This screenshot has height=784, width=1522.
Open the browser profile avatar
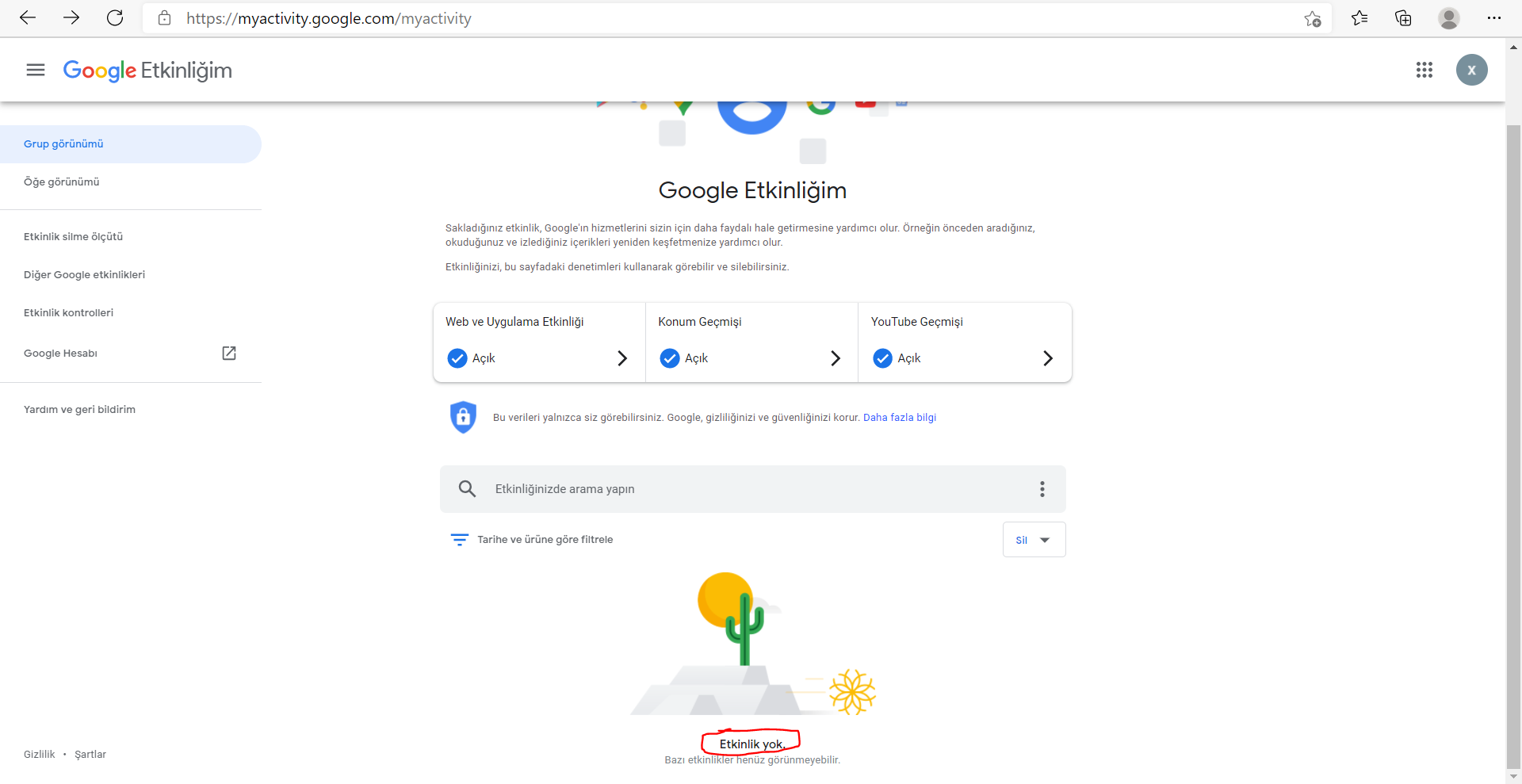(x=1449, y=18)
